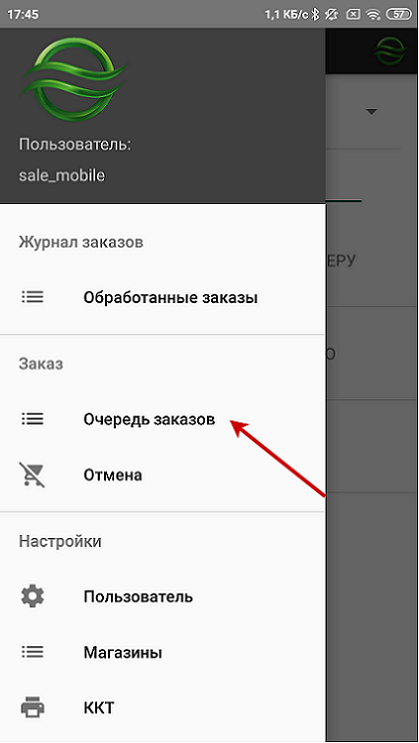Click the printer icon next to ККТ
The image size is (419, 743).
pos(33,708)
